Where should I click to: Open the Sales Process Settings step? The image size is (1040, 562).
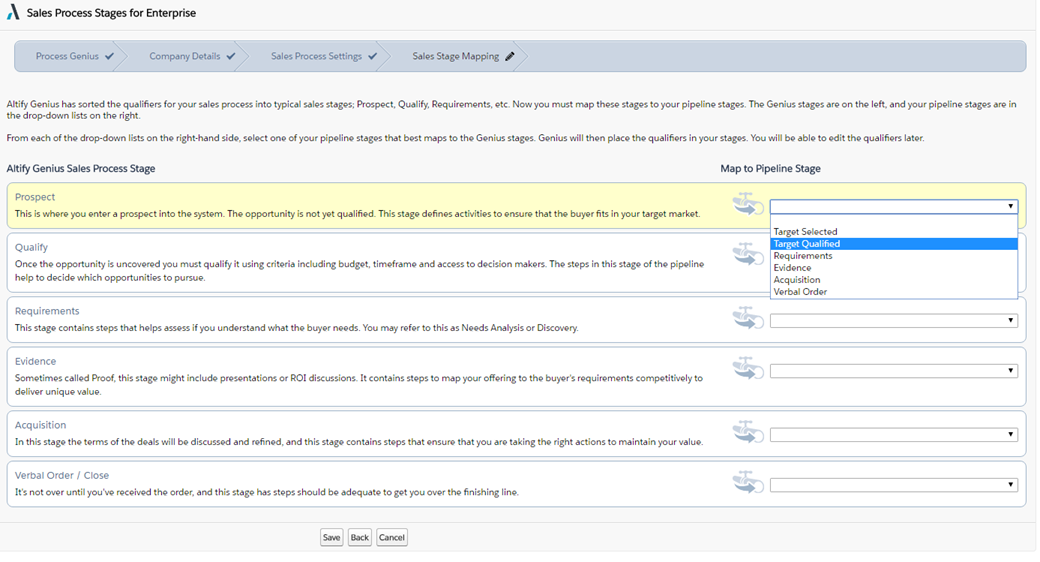(316, 56)
